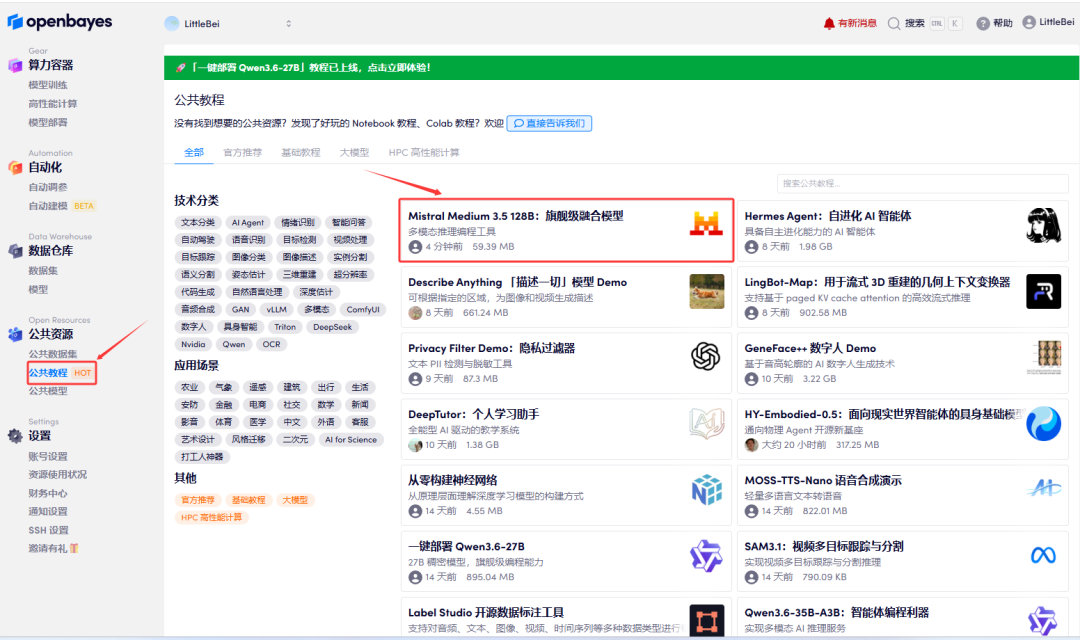Screen dimensions: 1080x640
Task: Open the Mistral Medium 3.5 128B tutorial title
Action: [515, 216]
